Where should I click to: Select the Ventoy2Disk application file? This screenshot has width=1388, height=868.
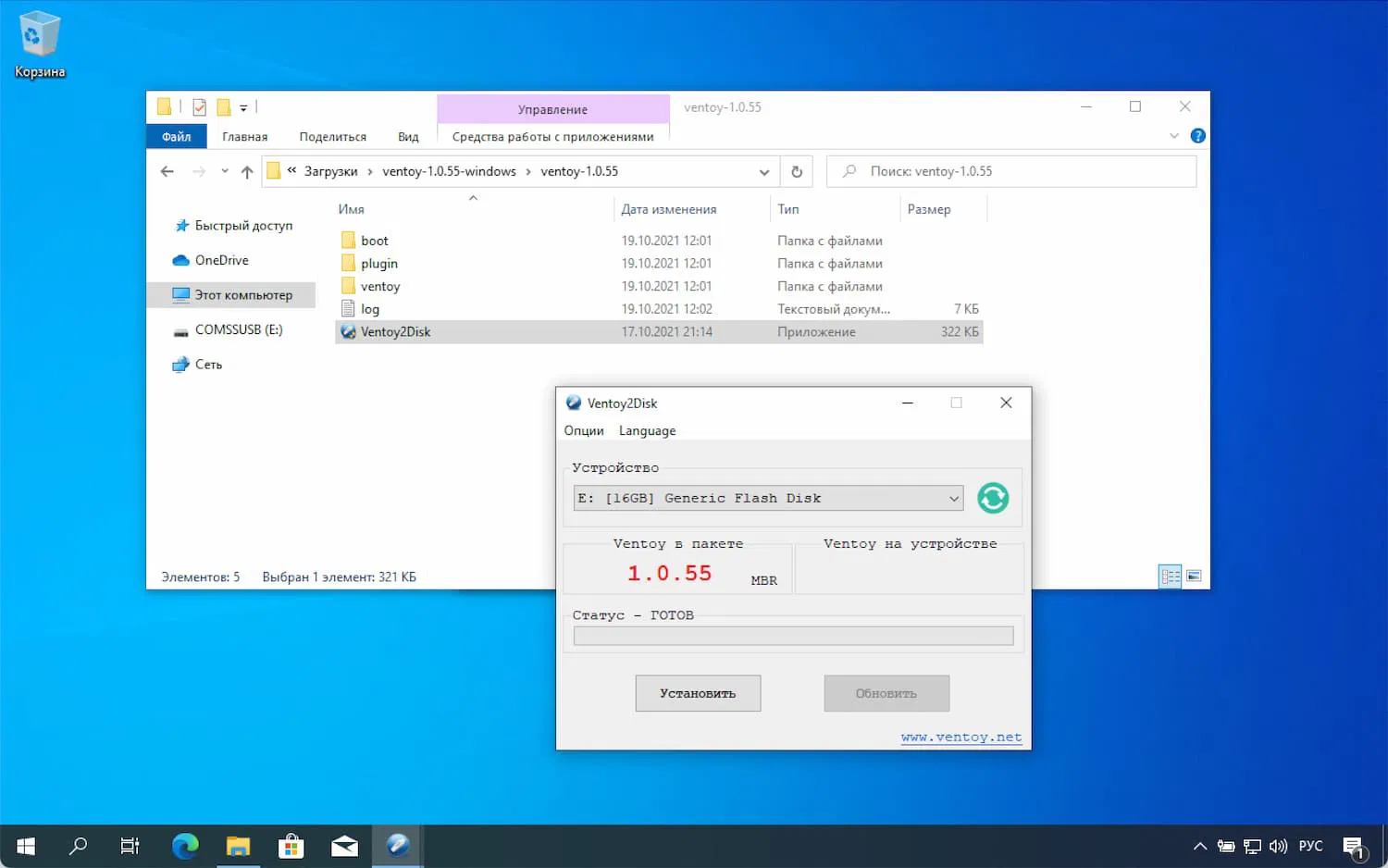395,332
